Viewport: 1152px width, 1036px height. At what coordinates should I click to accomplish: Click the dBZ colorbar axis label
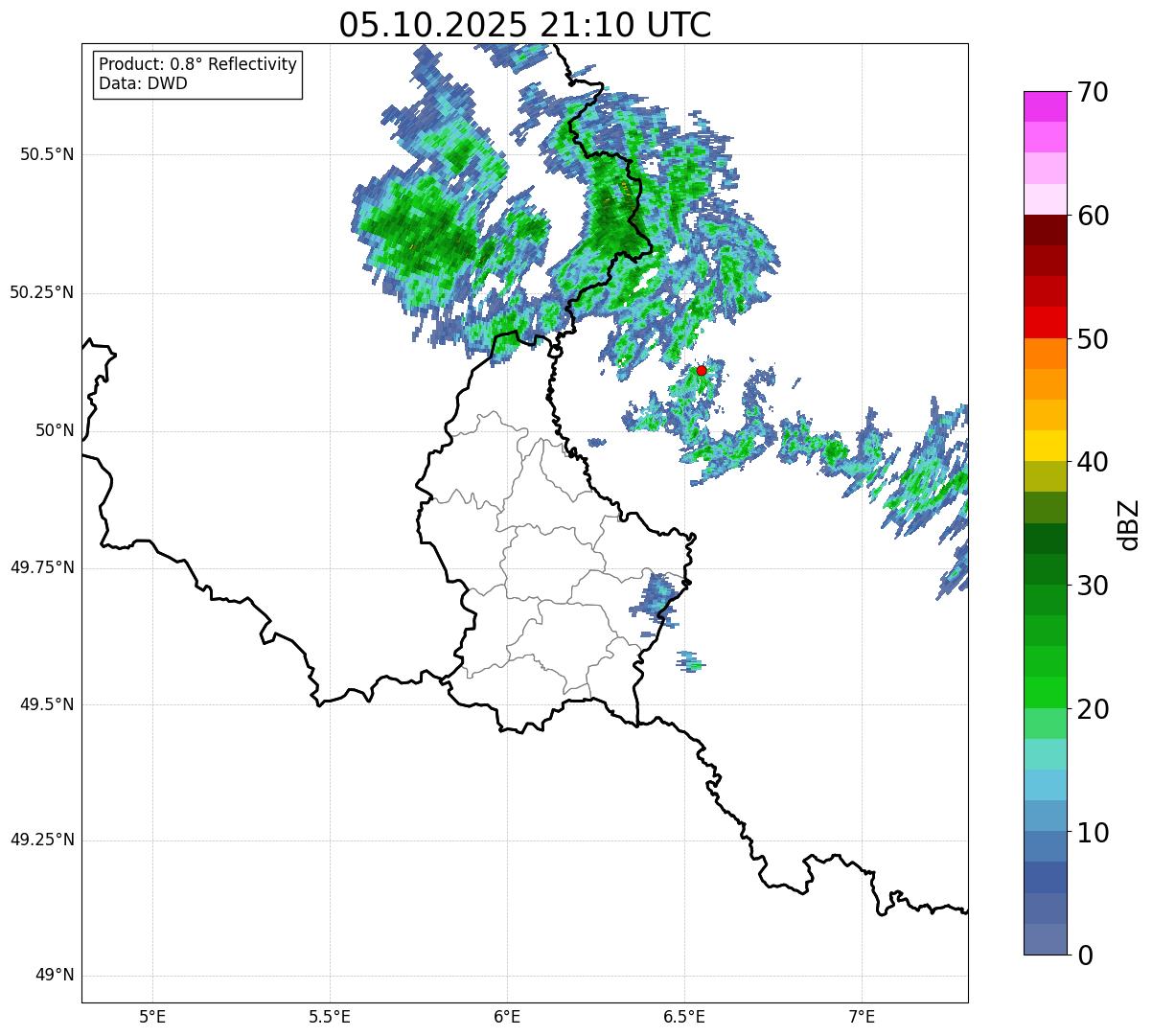coord(1129,524)
